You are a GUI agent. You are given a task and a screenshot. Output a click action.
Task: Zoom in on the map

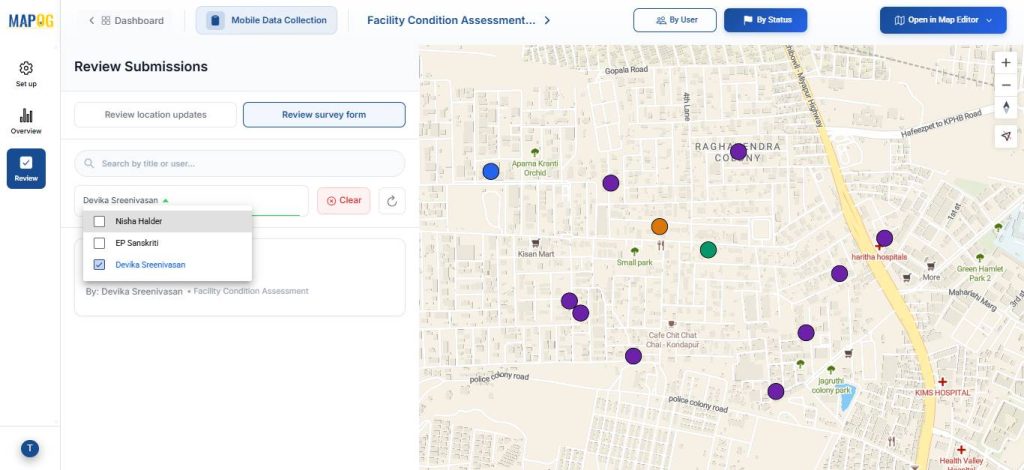click(1006, 63)
